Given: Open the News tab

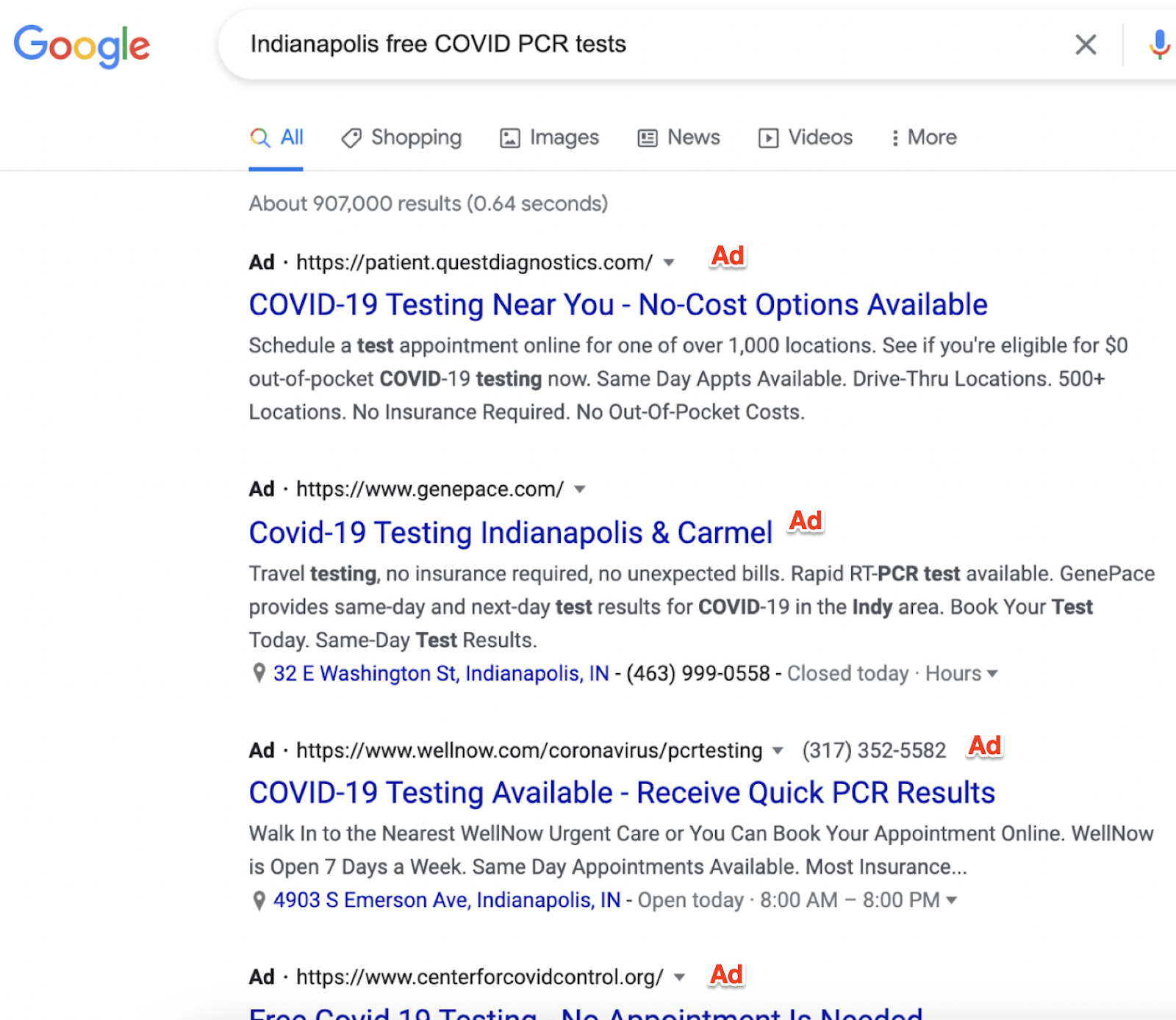Looking at the screenshot, I should [x=678, y=137].
